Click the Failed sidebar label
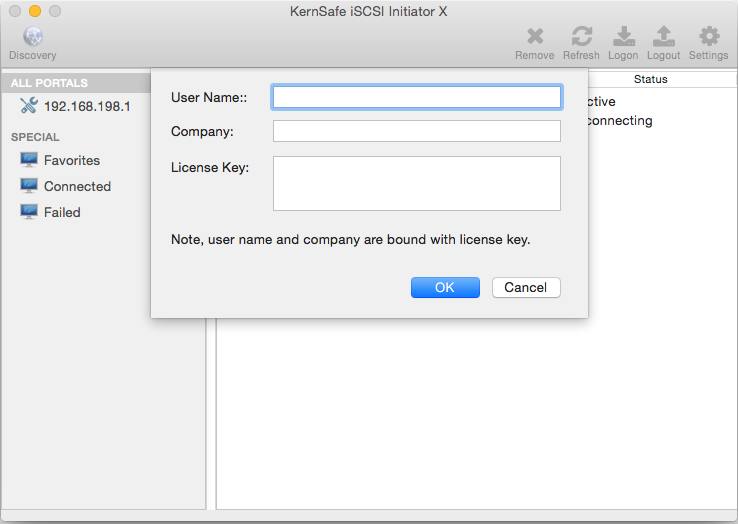Screen dimensions: 738x524 (x=62, y=212)
